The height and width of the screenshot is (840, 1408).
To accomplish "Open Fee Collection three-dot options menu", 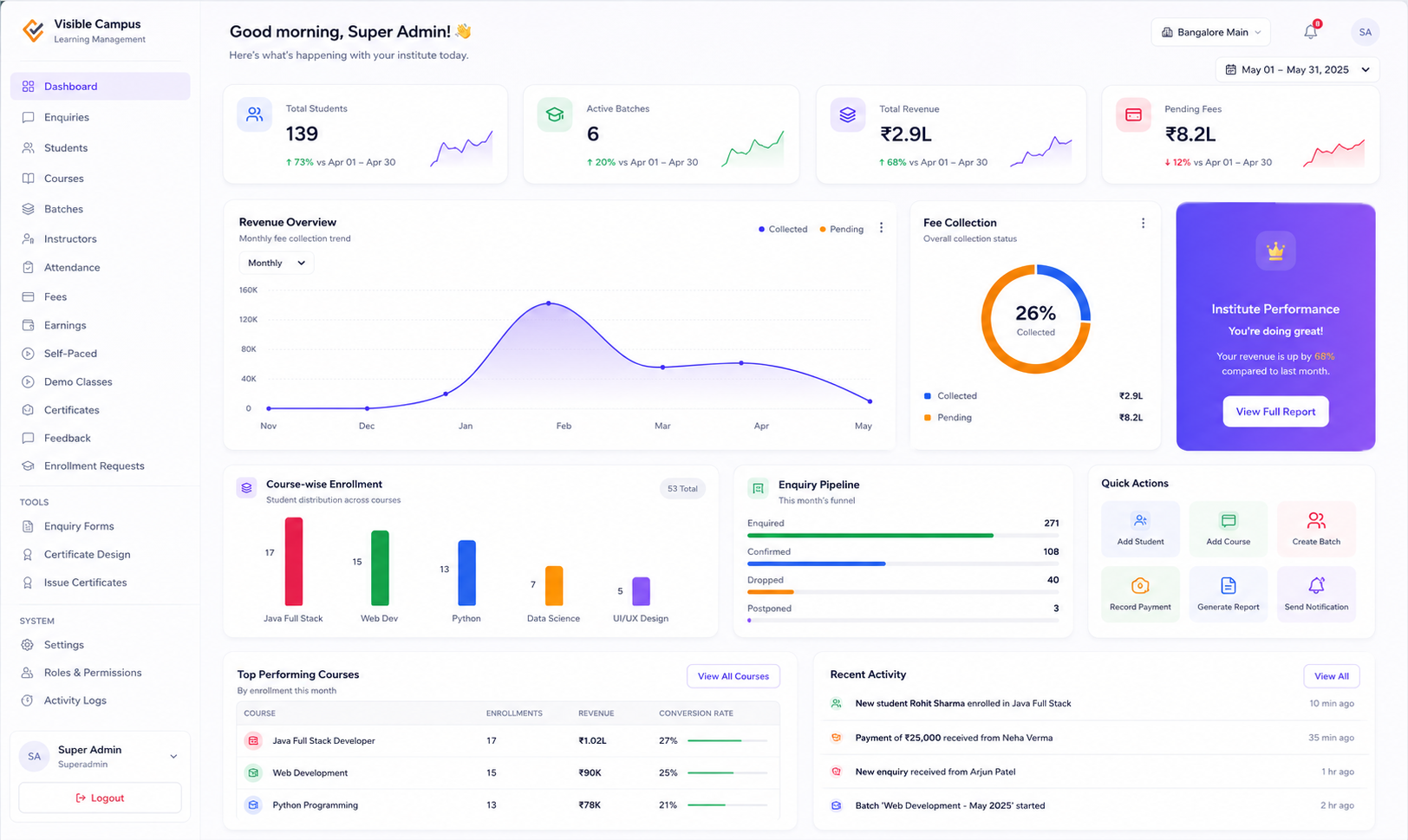I will click(1143, 223).
